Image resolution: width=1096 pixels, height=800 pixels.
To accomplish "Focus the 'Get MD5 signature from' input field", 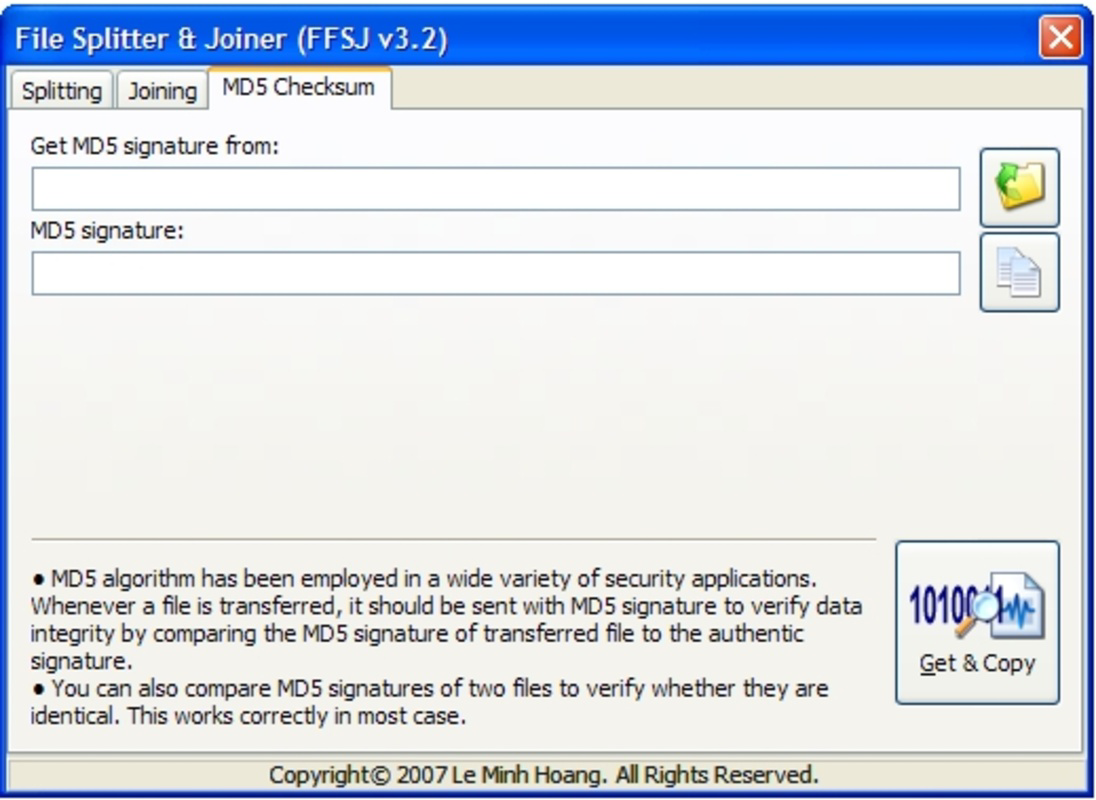I will (x=496, y=189).
